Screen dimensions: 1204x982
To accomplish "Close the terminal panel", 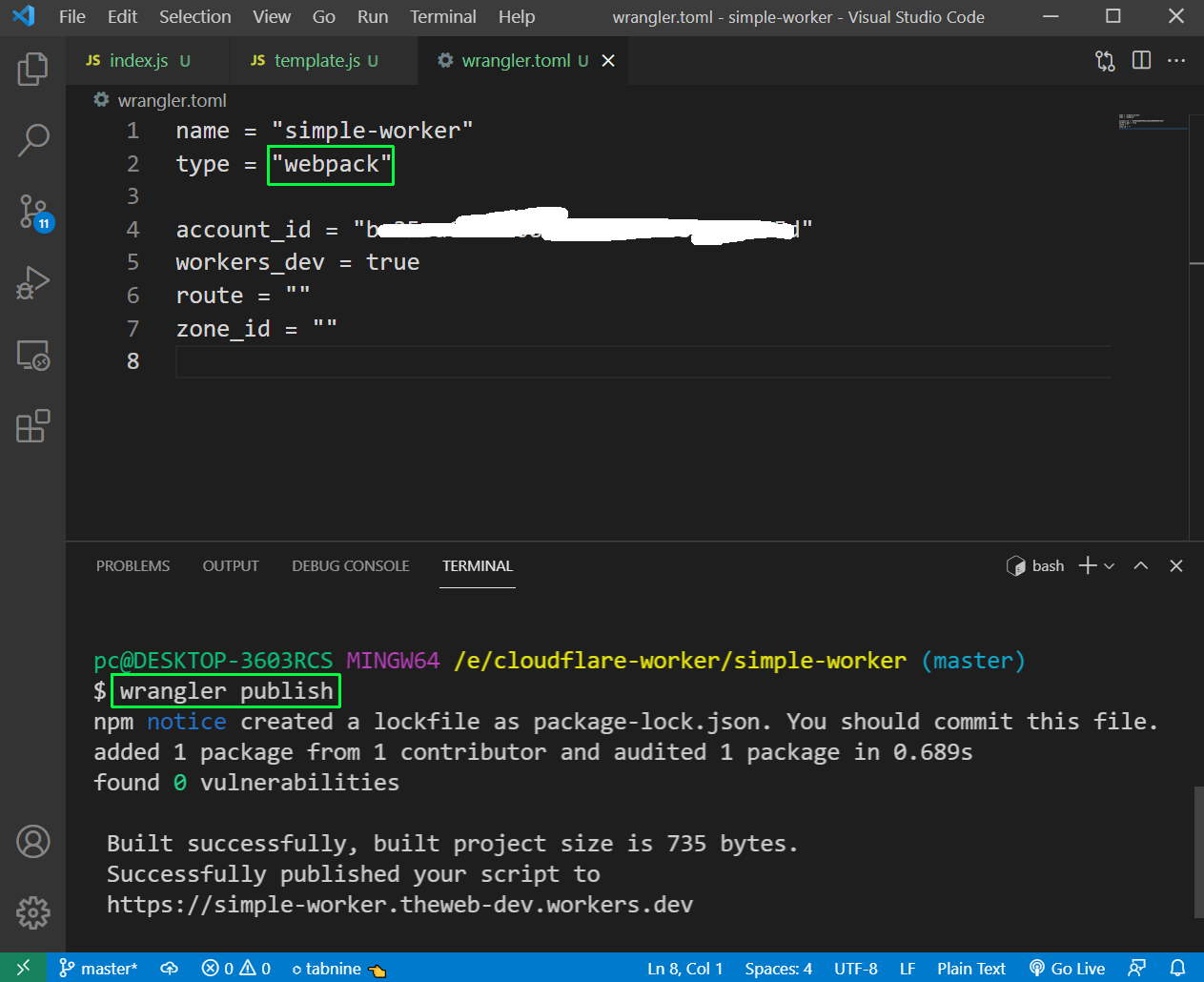I will [1176, 565].
